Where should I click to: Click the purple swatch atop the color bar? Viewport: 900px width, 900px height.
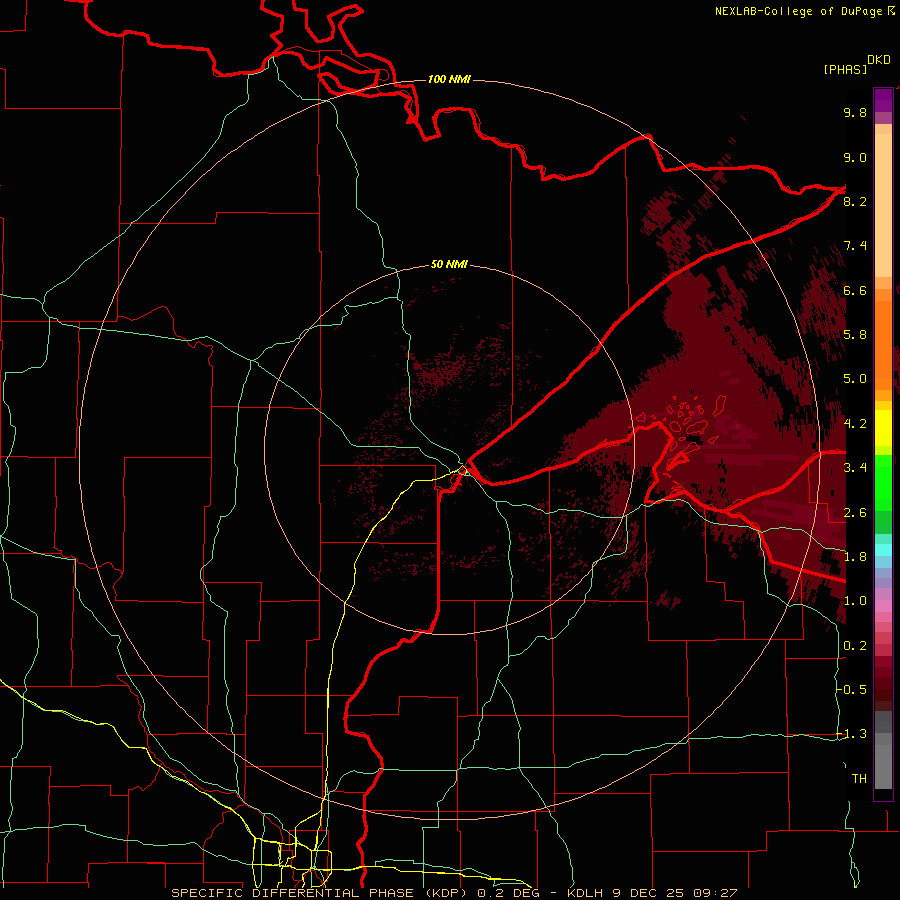[x=883, y=100]
